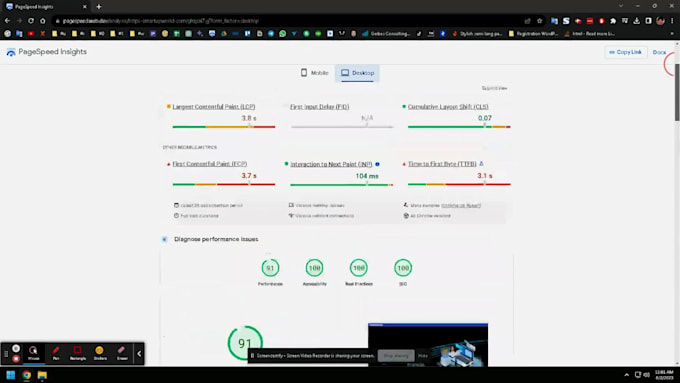Open the Windows Start menu

pos(11,375)
